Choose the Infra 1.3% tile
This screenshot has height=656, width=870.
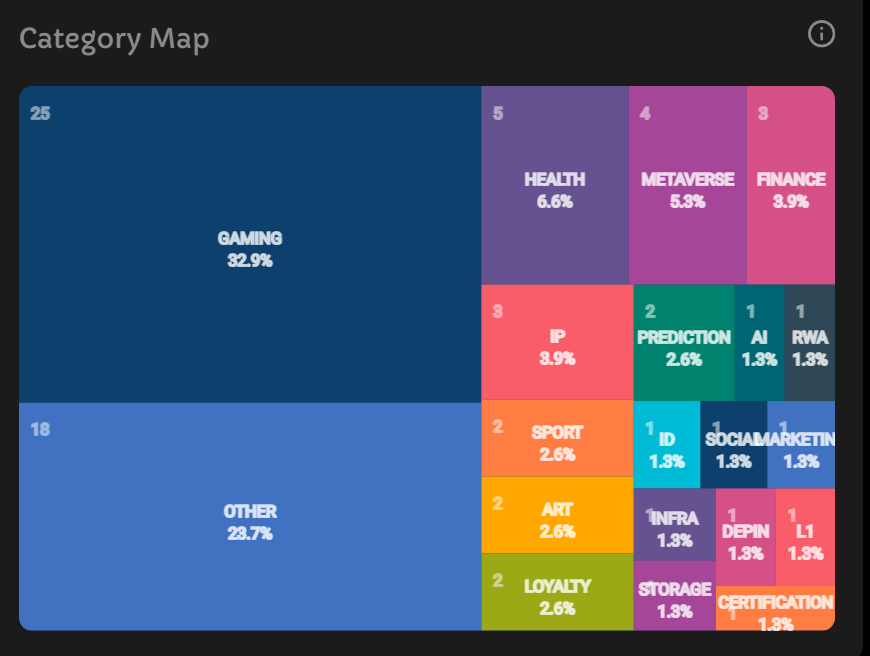point(674,525)
